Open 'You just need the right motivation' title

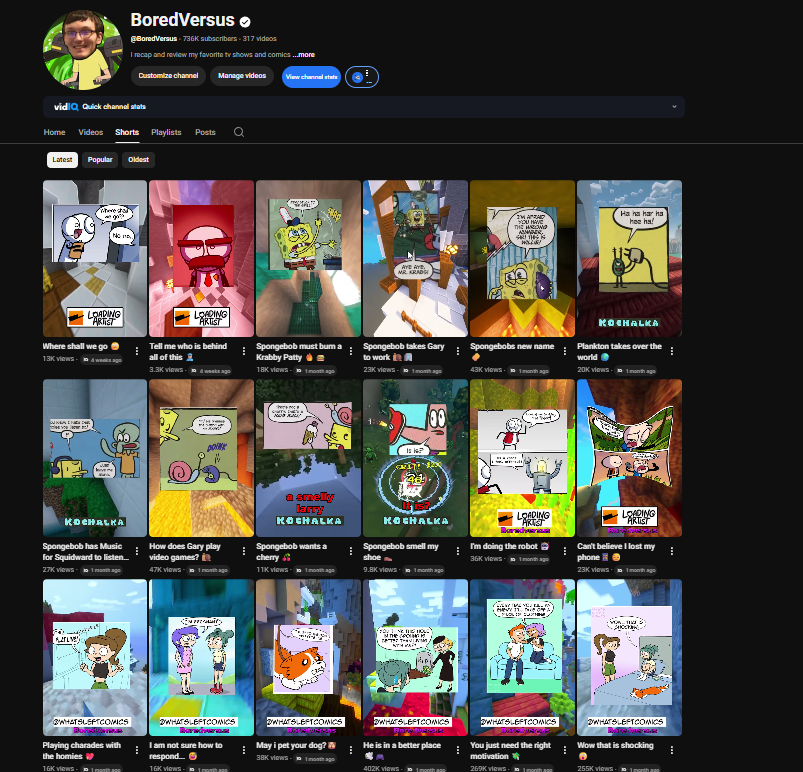pos(511,750)
